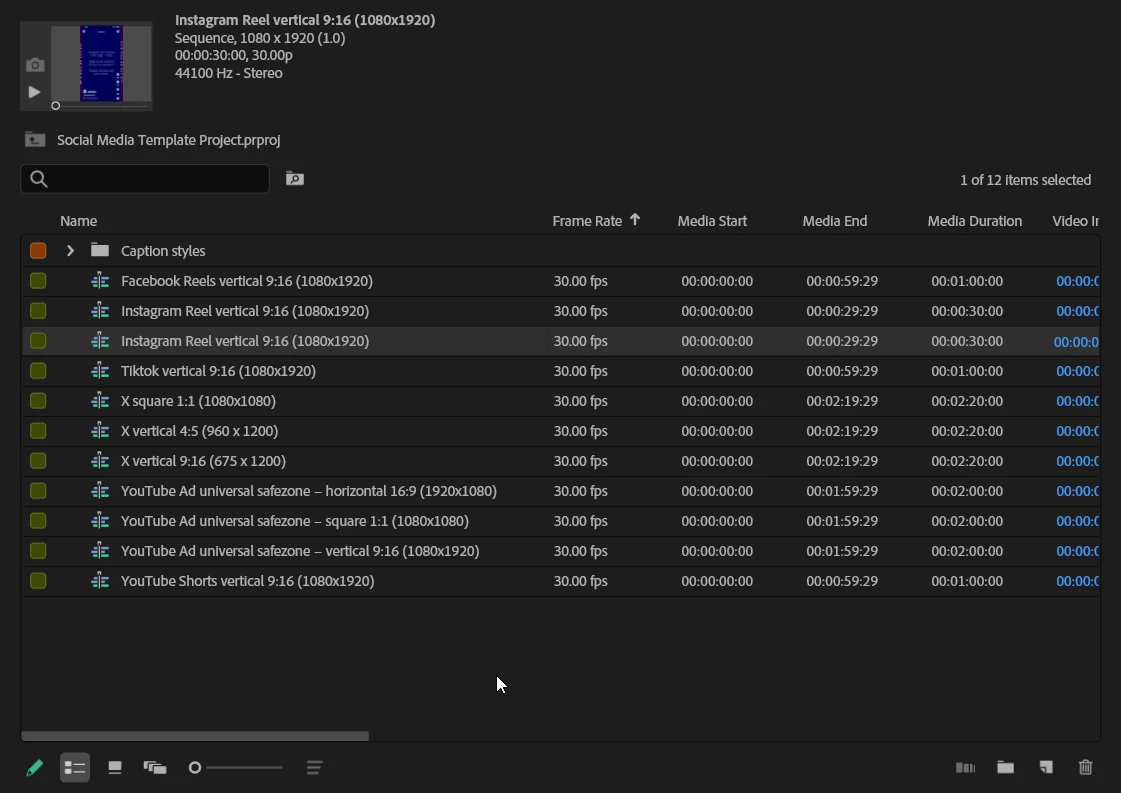Image resolution: width=1121 pixels, height=793 pixels.
Task: Expand the Caption styles bin
Action: 70,251
